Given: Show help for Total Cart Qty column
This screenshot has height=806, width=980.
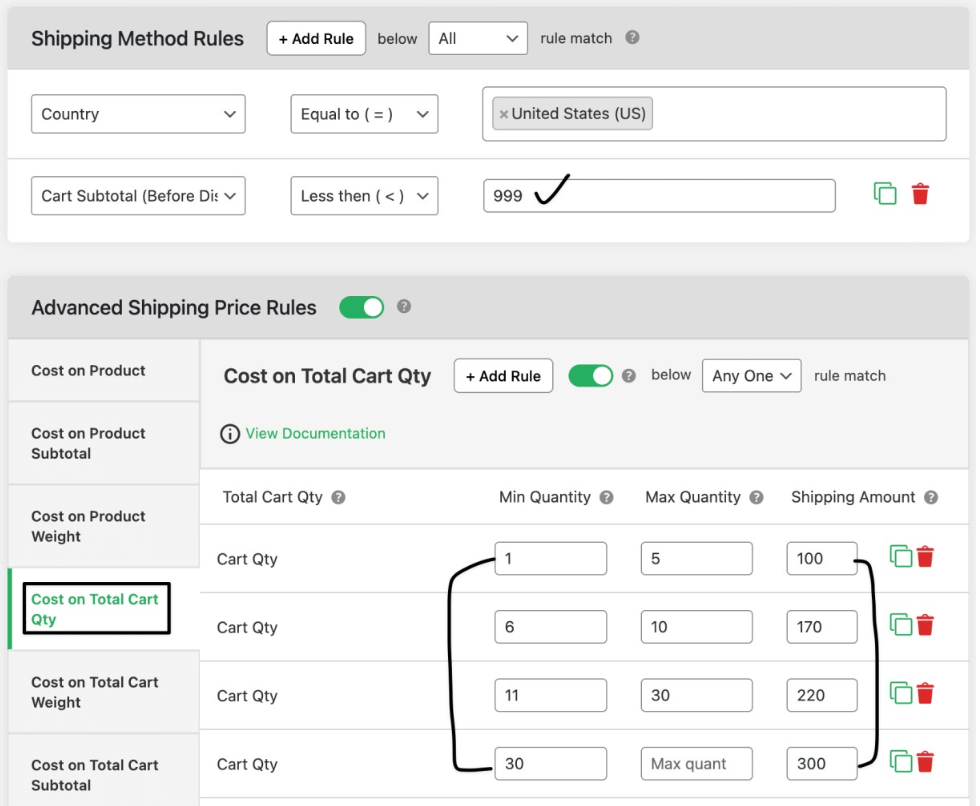Looking at the screenshot, I should coord(338,497).
